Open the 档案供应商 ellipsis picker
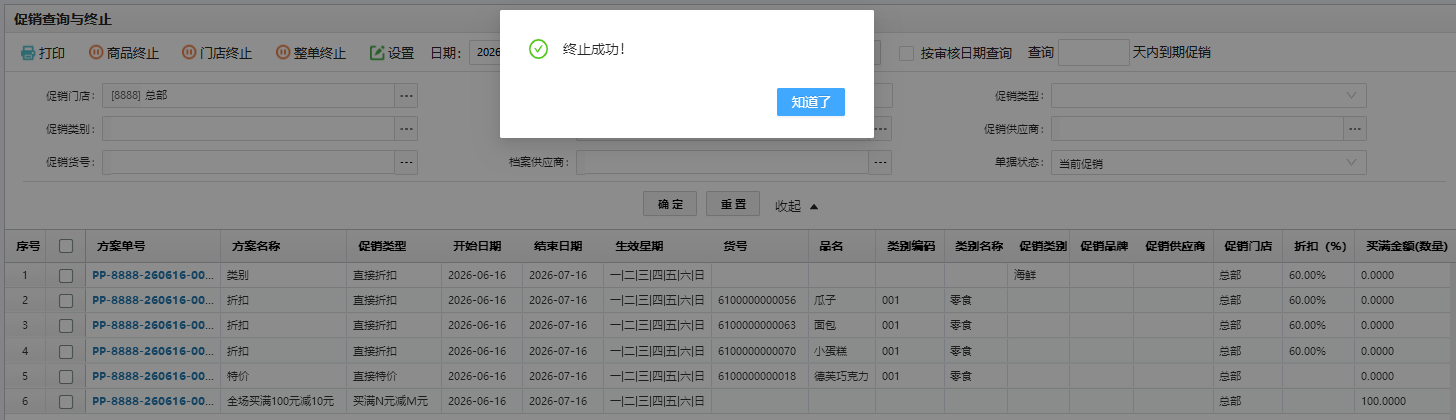The image size is (1456, 420). point(880,162)
